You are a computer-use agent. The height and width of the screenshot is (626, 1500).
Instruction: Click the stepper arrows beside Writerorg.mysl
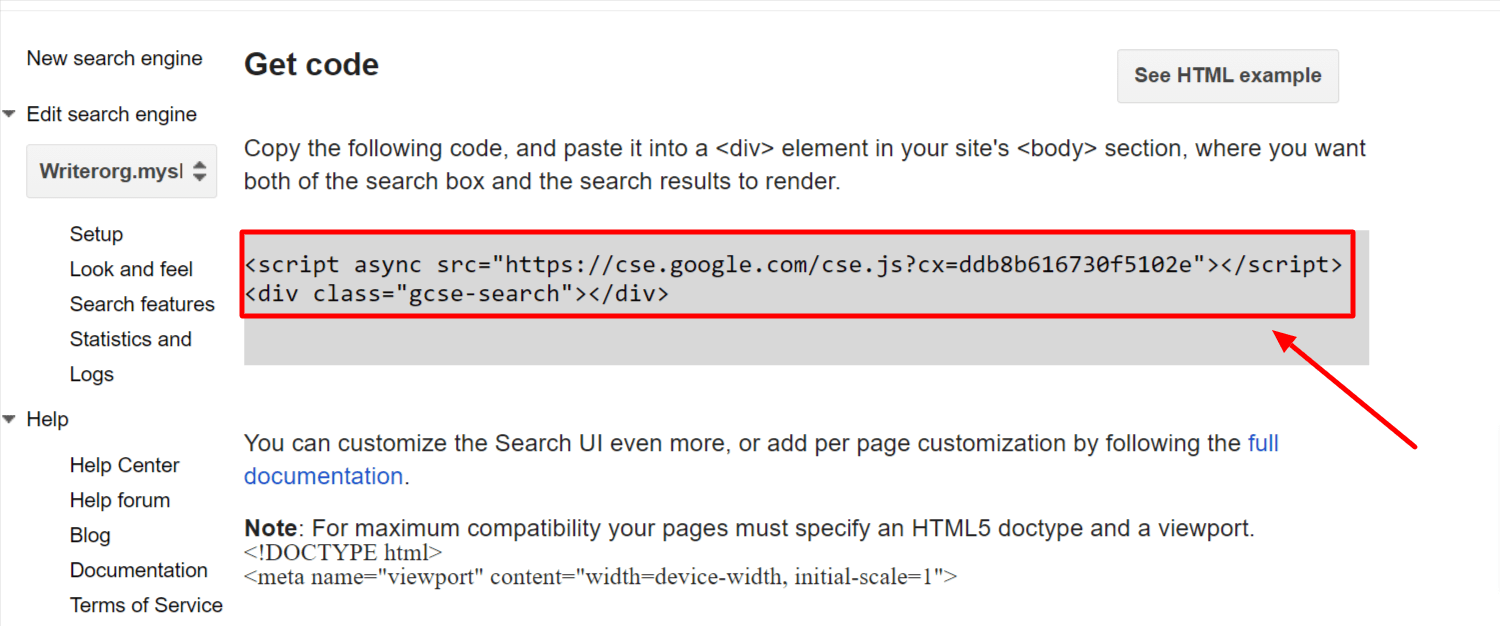click(198, 171)
